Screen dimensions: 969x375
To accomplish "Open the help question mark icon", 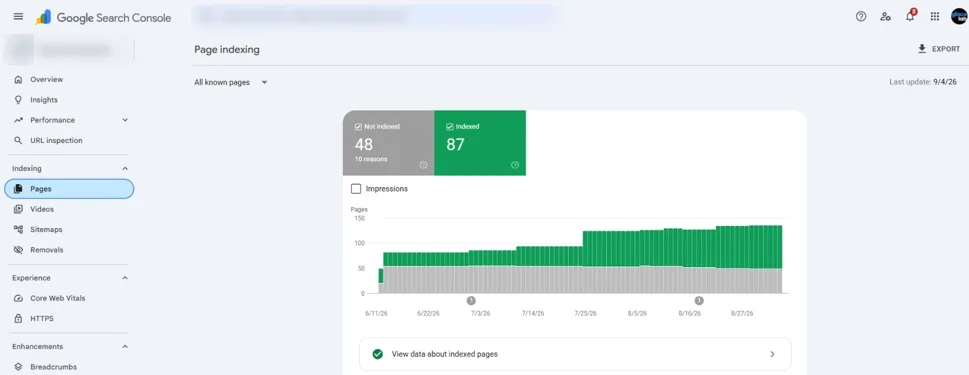I will [x=861, y=17].
